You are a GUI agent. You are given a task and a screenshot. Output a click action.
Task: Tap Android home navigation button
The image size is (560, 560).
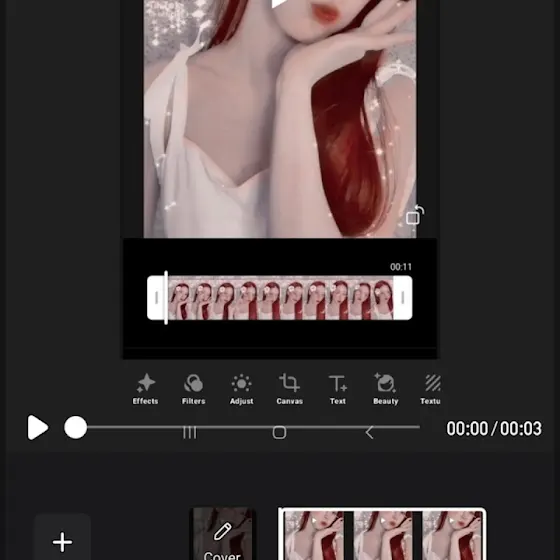pyautogui.click(x=279, y=432)
